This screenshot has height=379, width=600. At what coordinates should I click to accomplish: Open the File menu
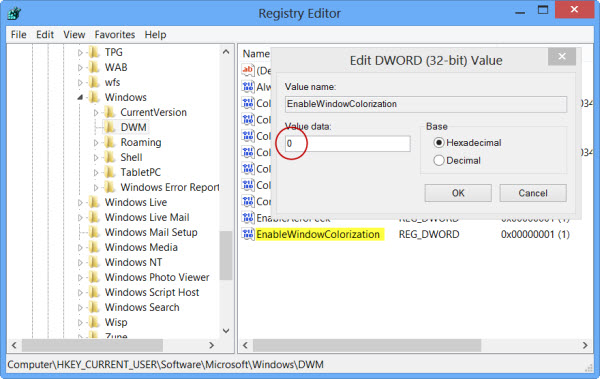18,34
